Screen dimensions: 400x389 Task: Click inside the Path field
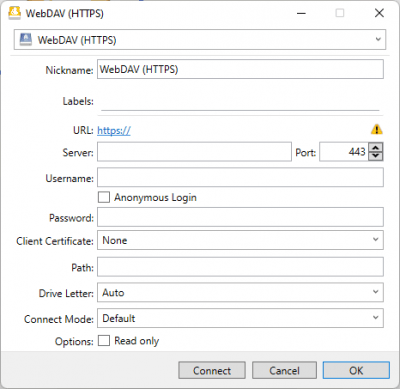tap(240, 267)
